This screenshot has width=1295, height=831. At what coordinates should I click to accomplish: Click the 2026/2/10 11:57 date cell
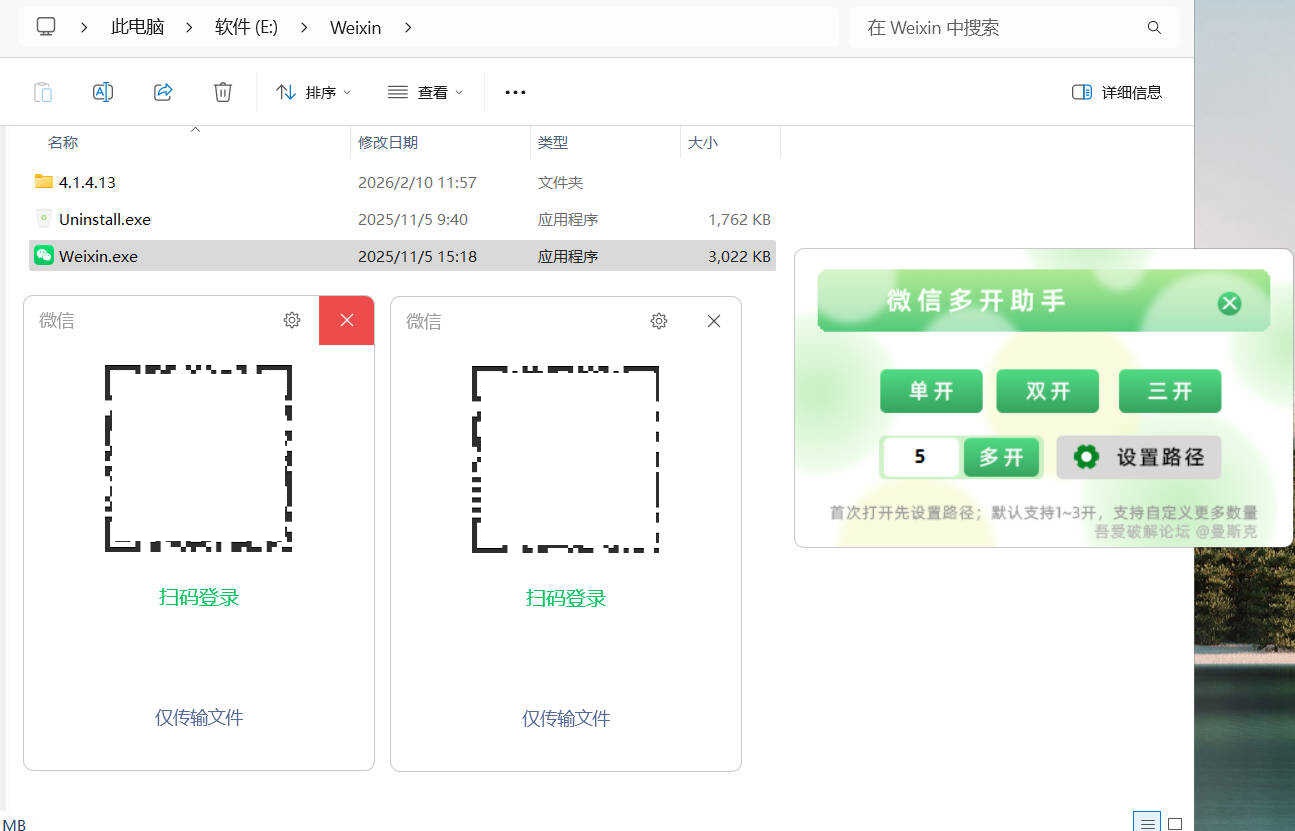(417, 182)
